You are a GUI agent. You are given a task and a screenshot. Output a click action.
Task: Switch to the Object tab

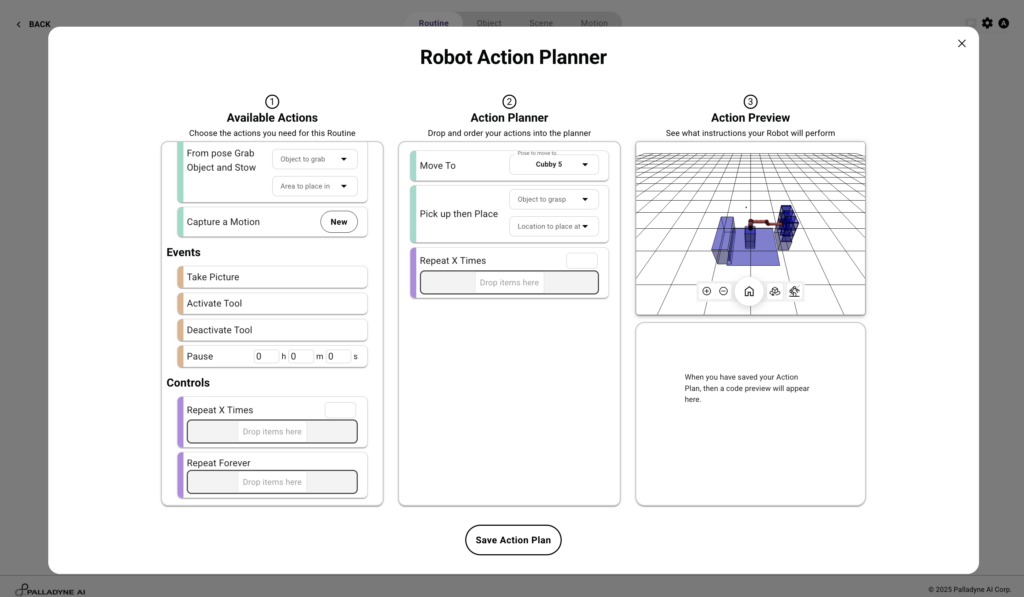(x=489, y=23)
